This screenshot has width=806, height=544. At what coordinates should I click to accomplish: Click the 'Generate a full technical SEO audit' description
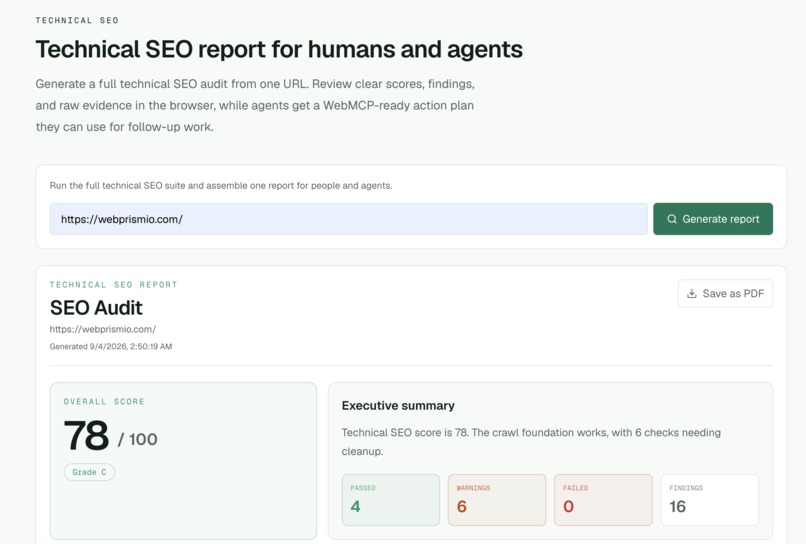pyautogui.click(x=255, y=105)
